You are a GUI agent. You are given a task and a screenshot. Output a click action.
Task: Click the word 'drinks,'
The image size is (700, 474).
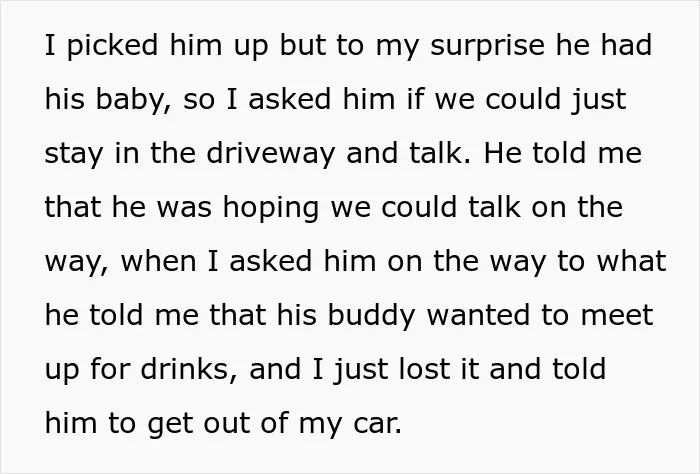189,370
